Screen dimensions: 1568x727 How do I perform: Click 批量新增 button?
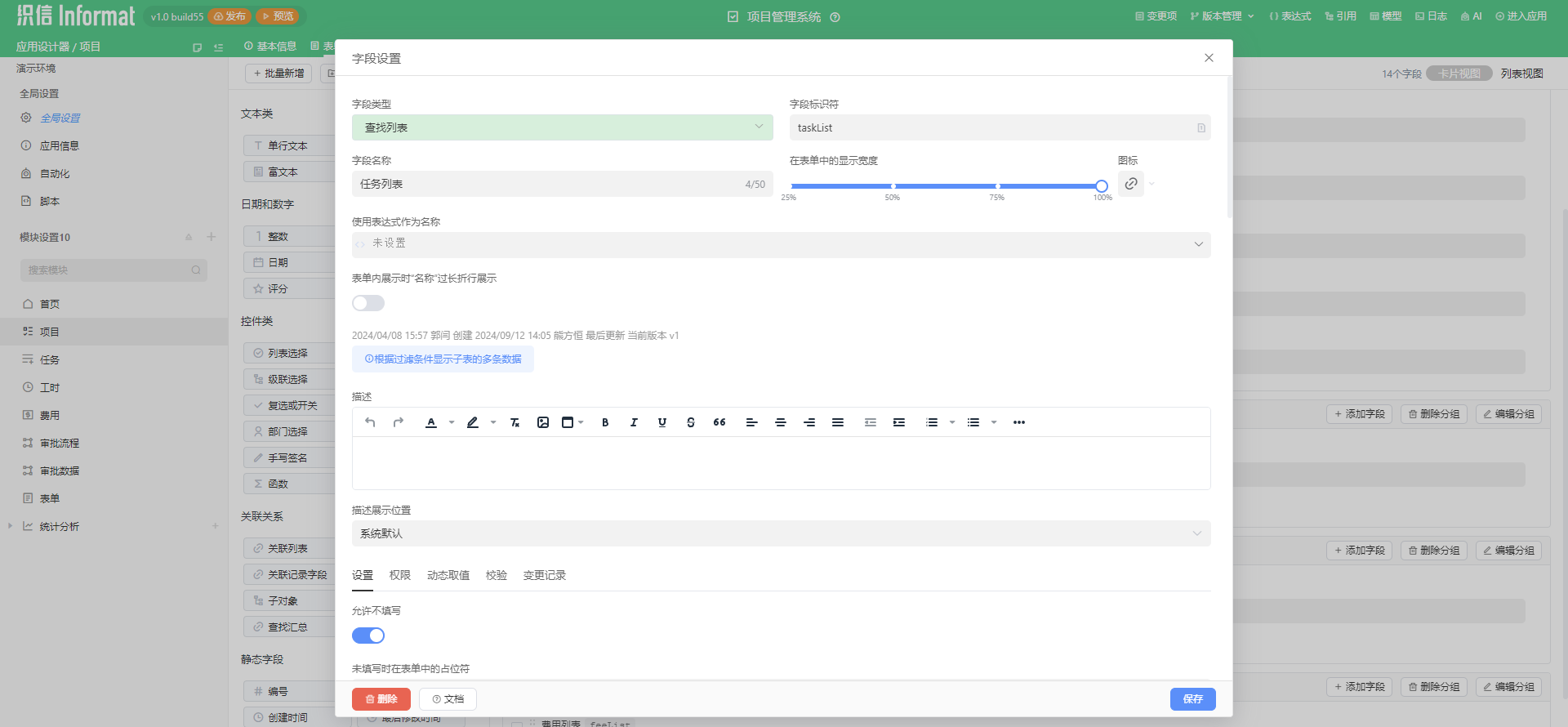tap(278, 74)
